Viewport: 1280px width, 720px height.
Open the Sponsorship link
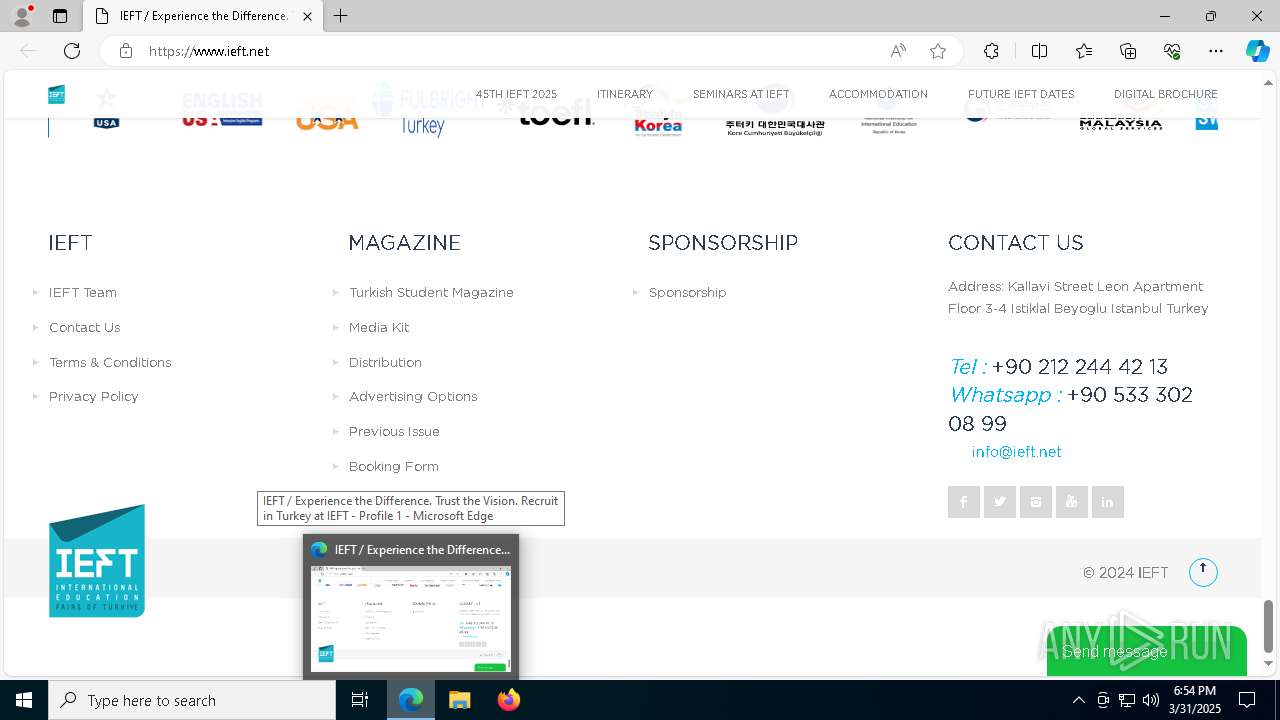(688, 292)
